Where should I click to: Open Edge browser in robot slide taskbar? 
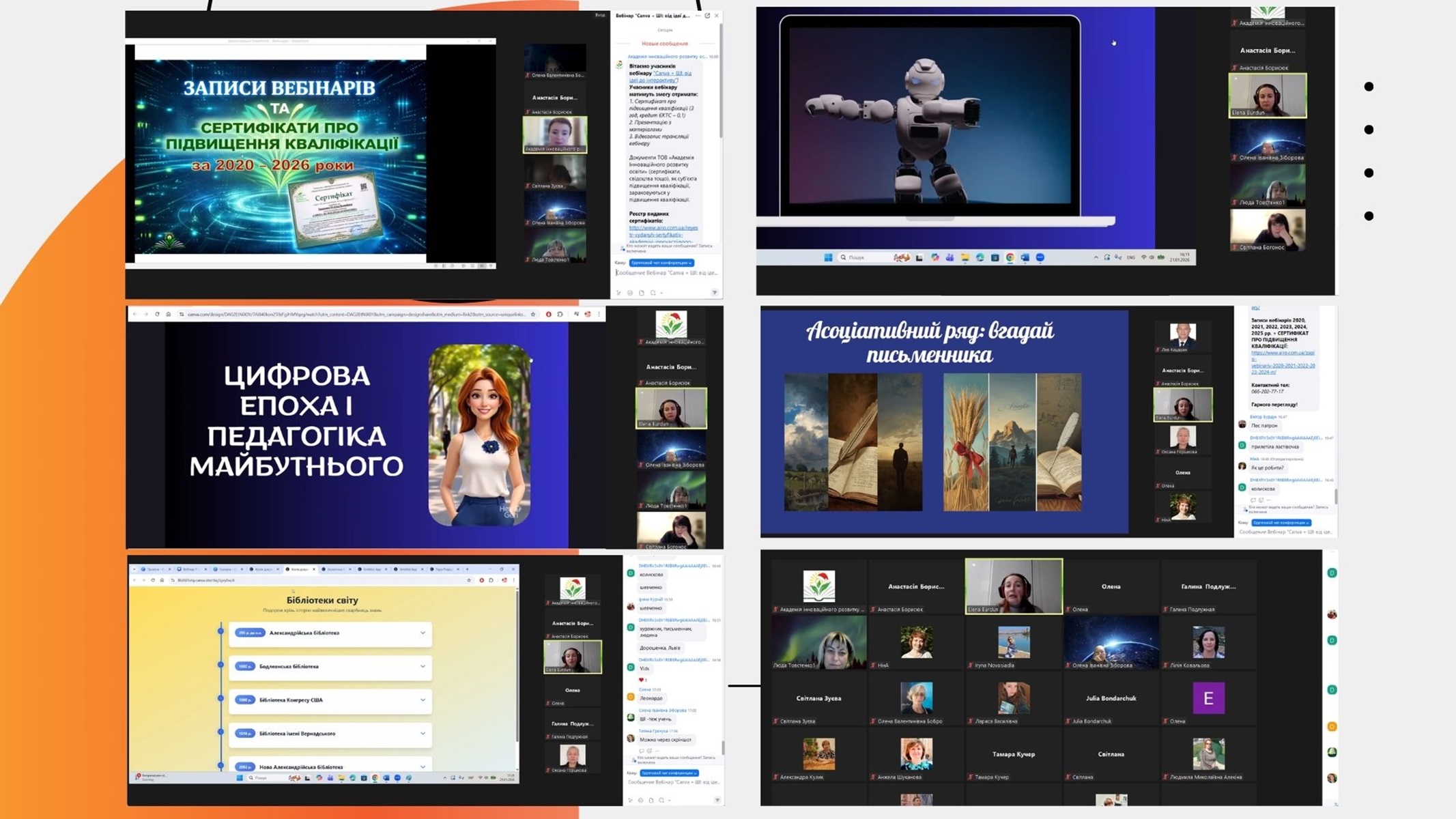[980, 257]
